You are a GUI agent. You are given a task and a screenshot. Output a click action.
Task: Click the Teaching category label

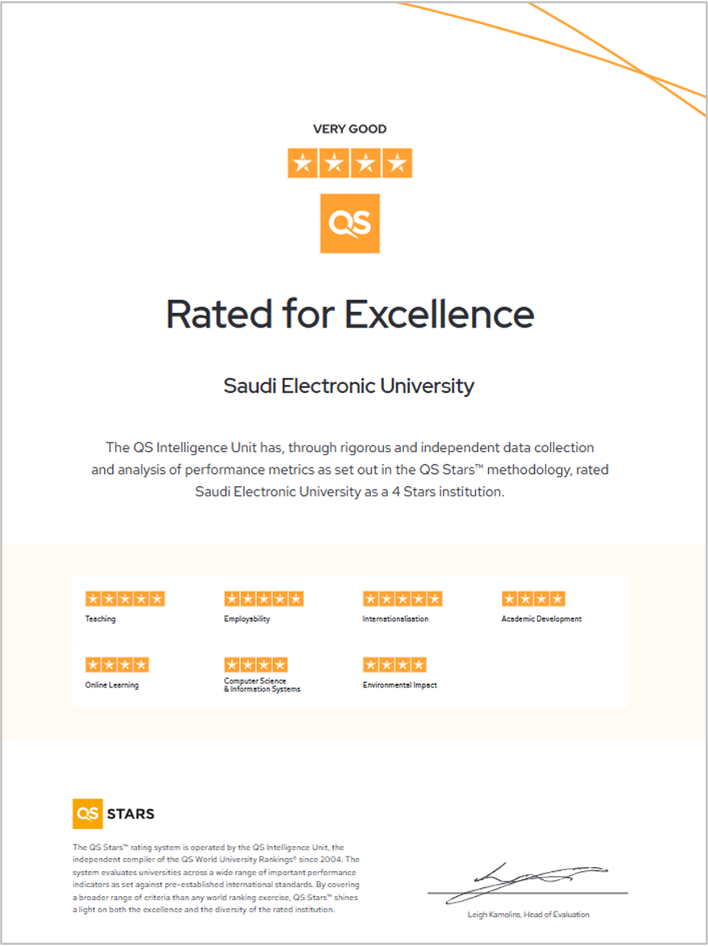coord(100,619)
